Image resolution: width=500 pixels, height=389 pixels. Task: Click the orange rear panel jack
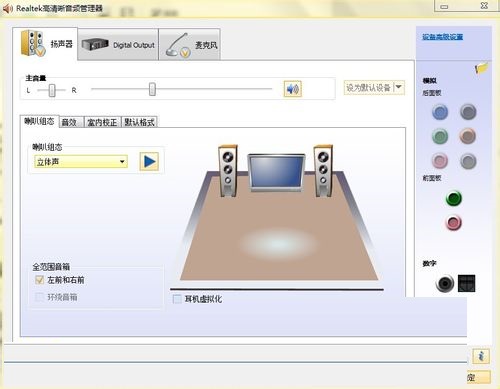point(468,136)
